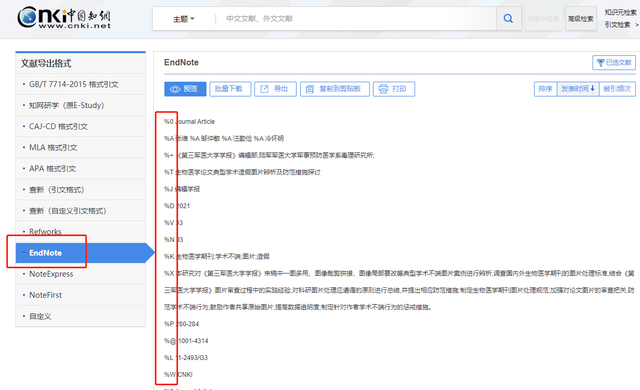Click the 预览 preview button
This screenshot has height=390, width=640.
[185, 89]
